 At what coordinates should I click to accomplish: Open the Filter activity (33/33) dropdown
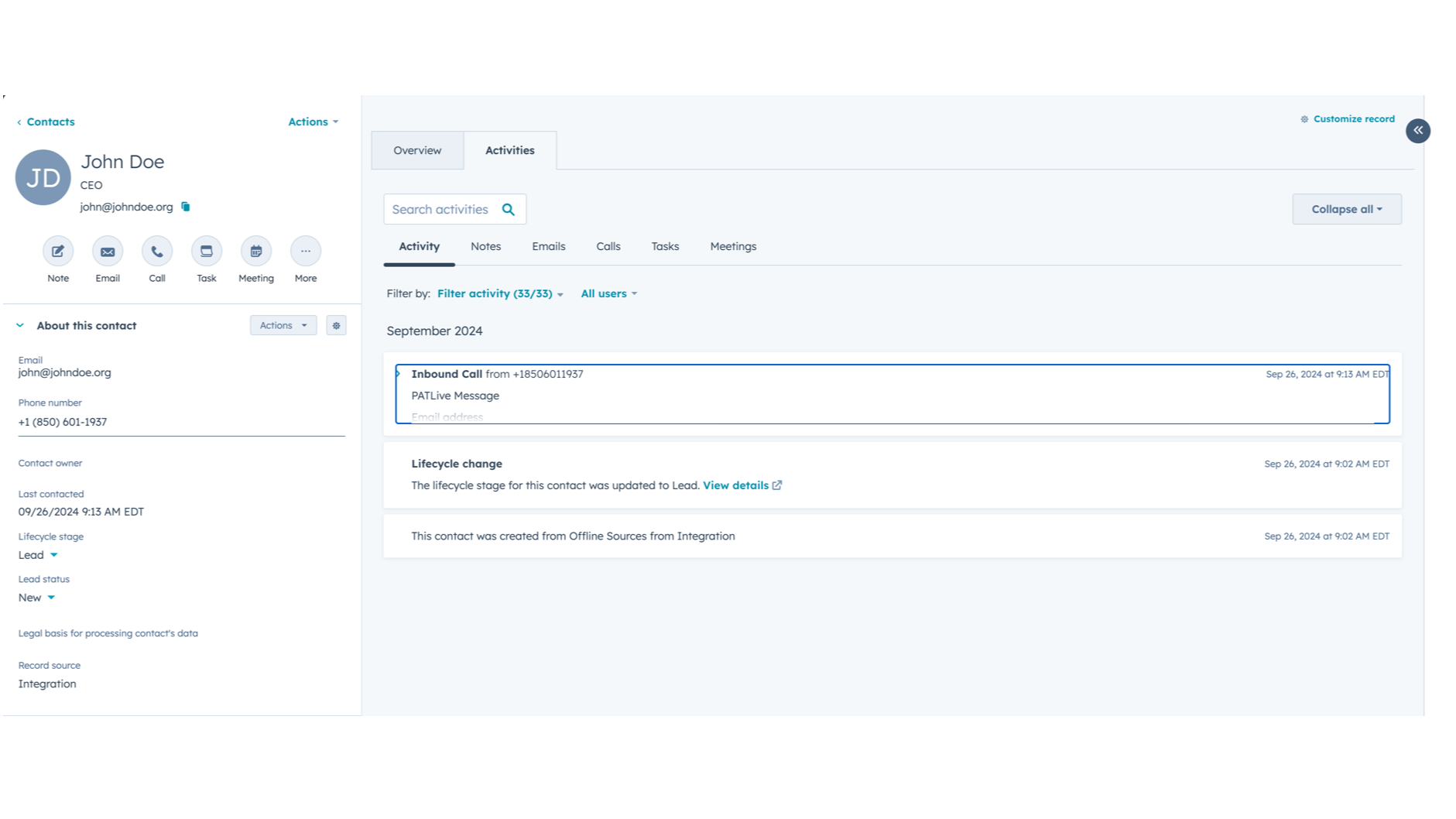500,294
